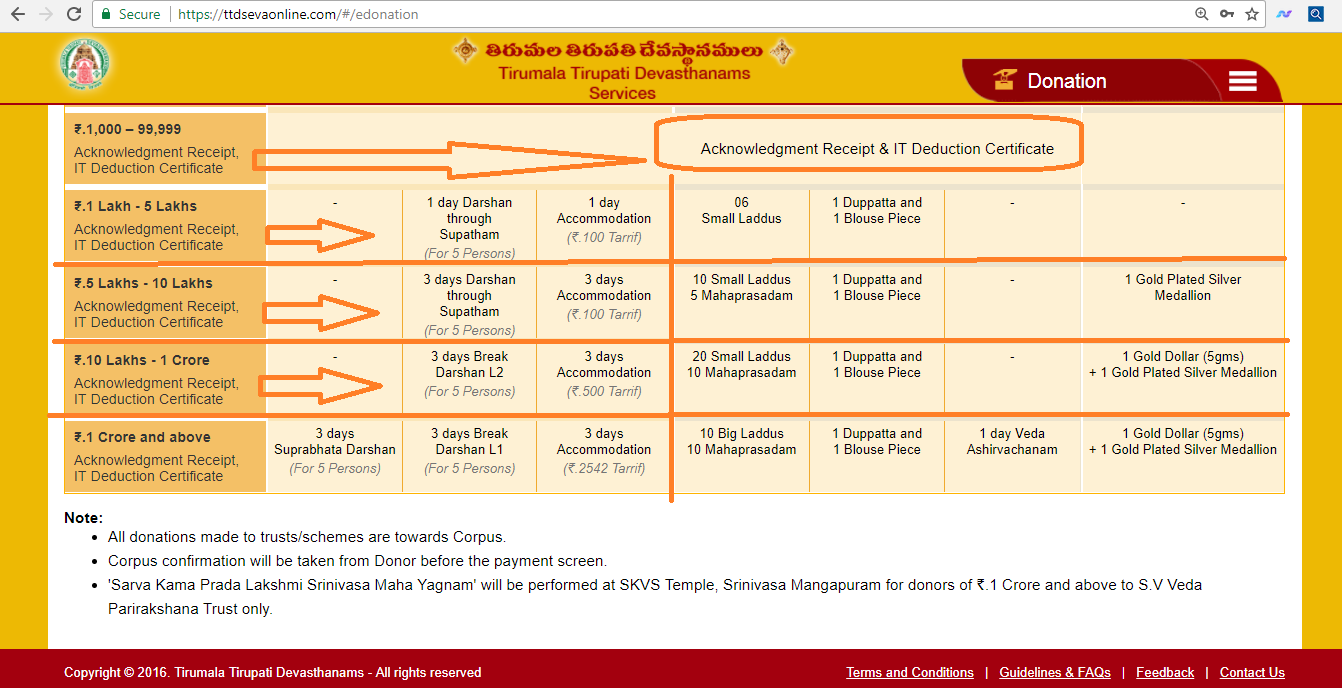Viewport: 1342px width, 688px height.
Task: Click the Donation header title
Action: (x=1067, y=81)
